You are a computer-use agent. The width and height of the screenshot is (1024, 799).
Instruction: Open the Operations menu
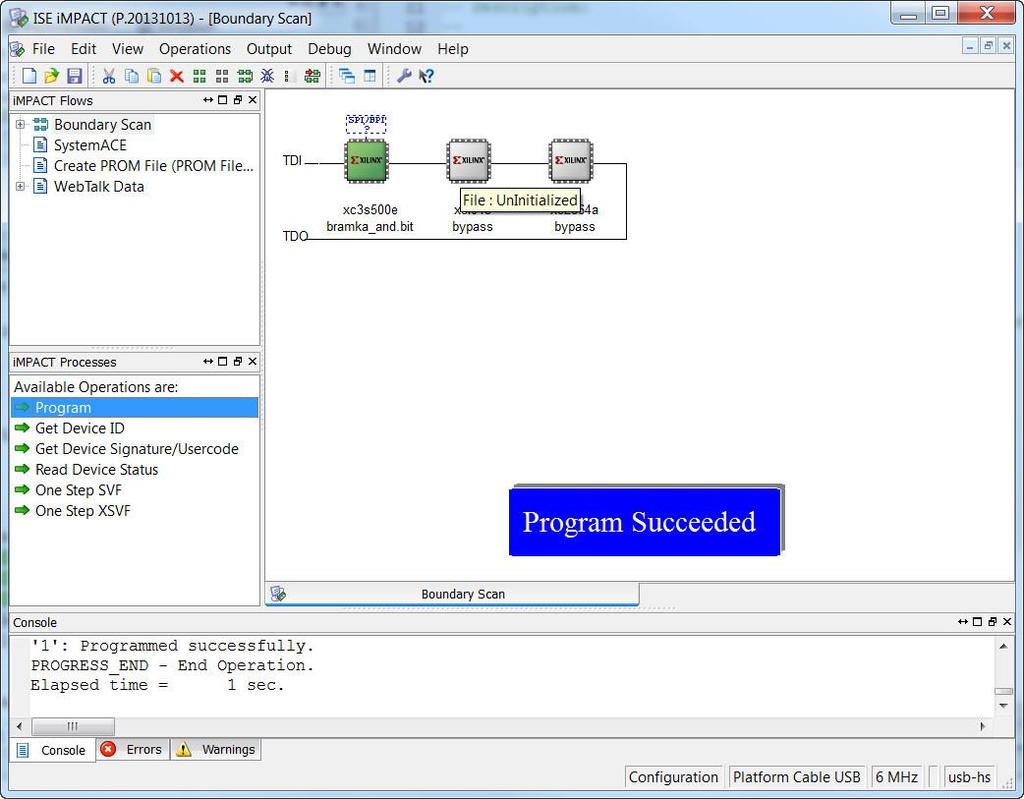click(x=195, y=49)
